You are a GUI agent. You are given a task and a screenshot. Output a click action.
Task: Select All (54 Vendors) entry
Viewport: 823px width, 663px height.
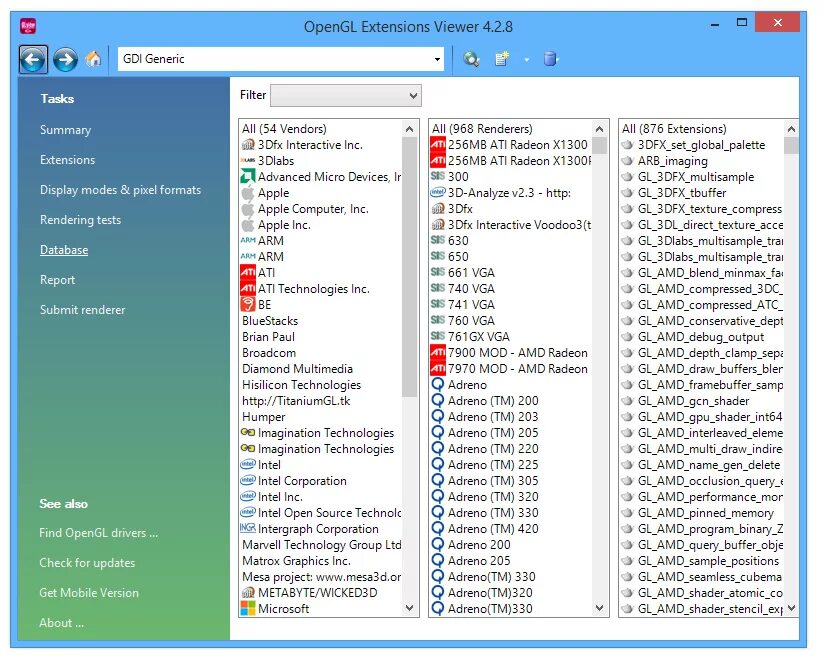(284, 129)
